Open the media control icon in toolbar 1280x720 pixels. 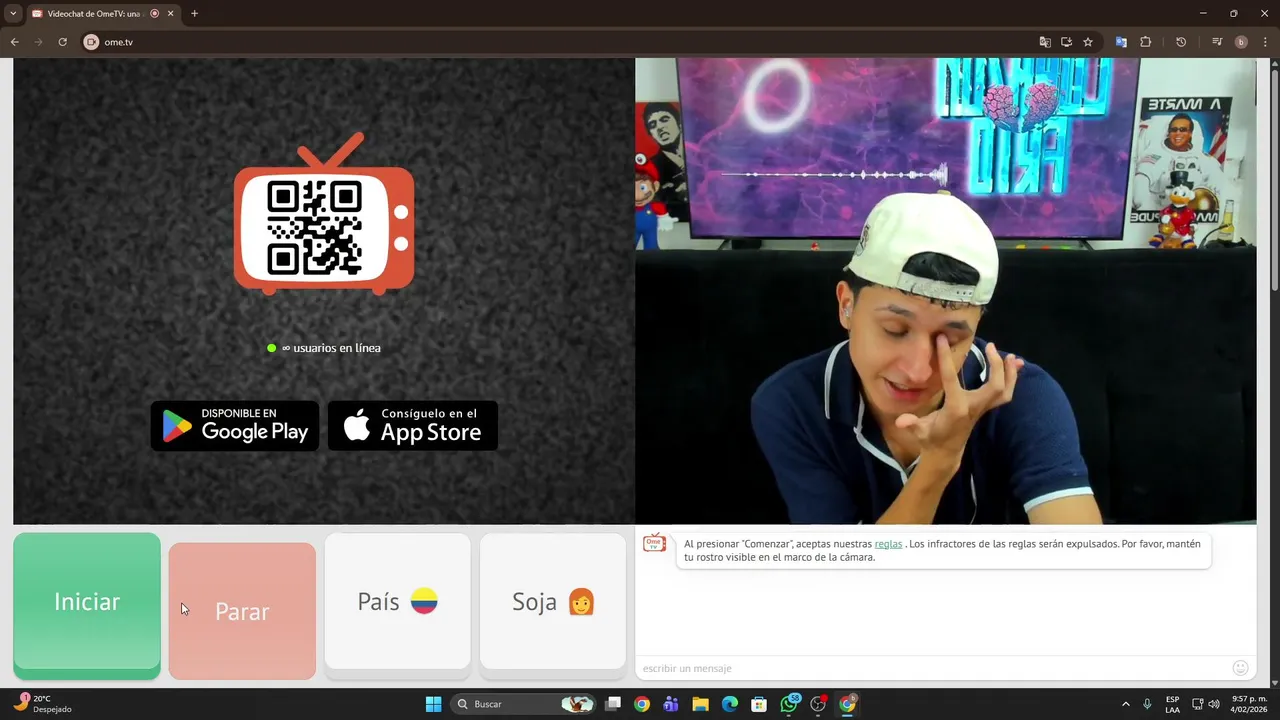[x=1217, y=42]
